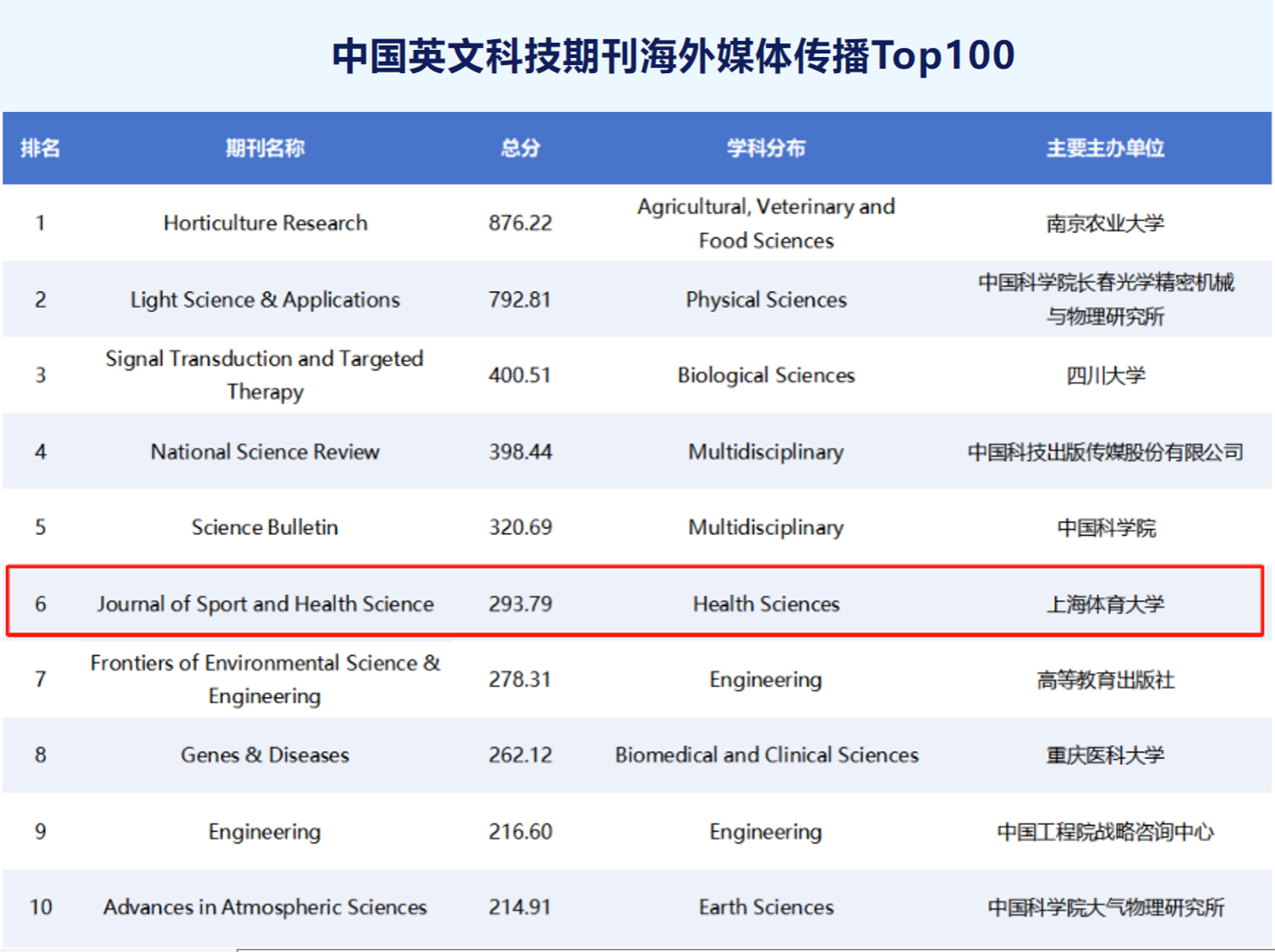This screenshot has height=952, width=1275.
Task: Click the 期刊名称 column header
Action: (x=265, y=148)
